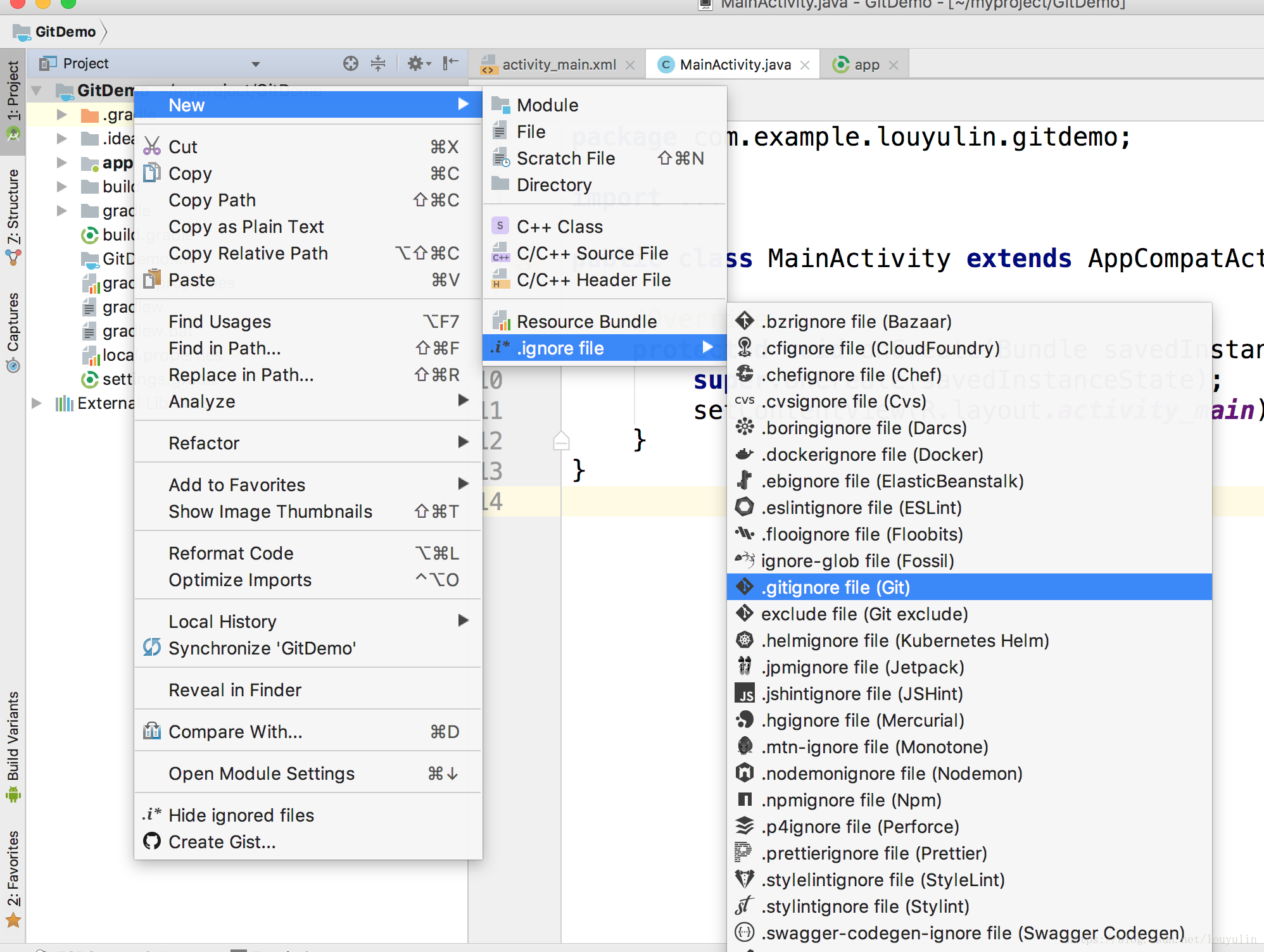
Task: Toggle the 1: Project tool window
Action: [13, 101]
